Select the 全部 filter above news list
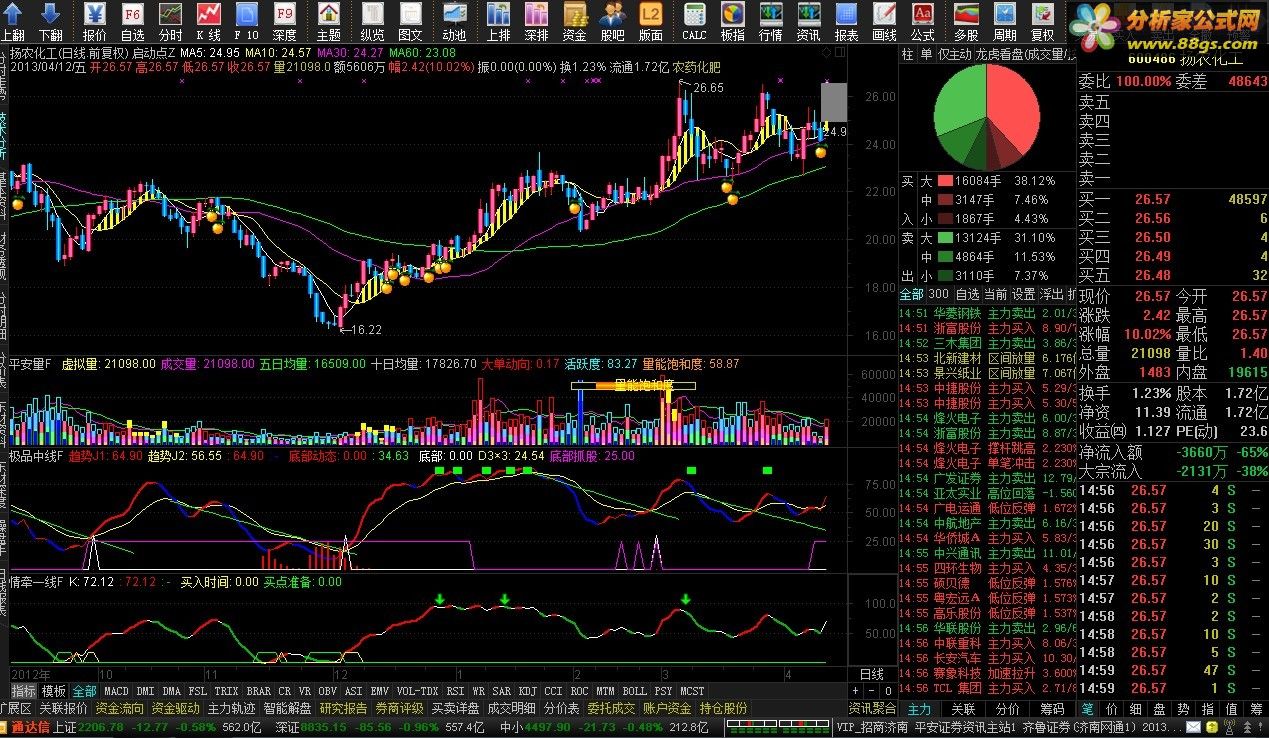Screen dimensions: 1269x738 coord(911,295)
